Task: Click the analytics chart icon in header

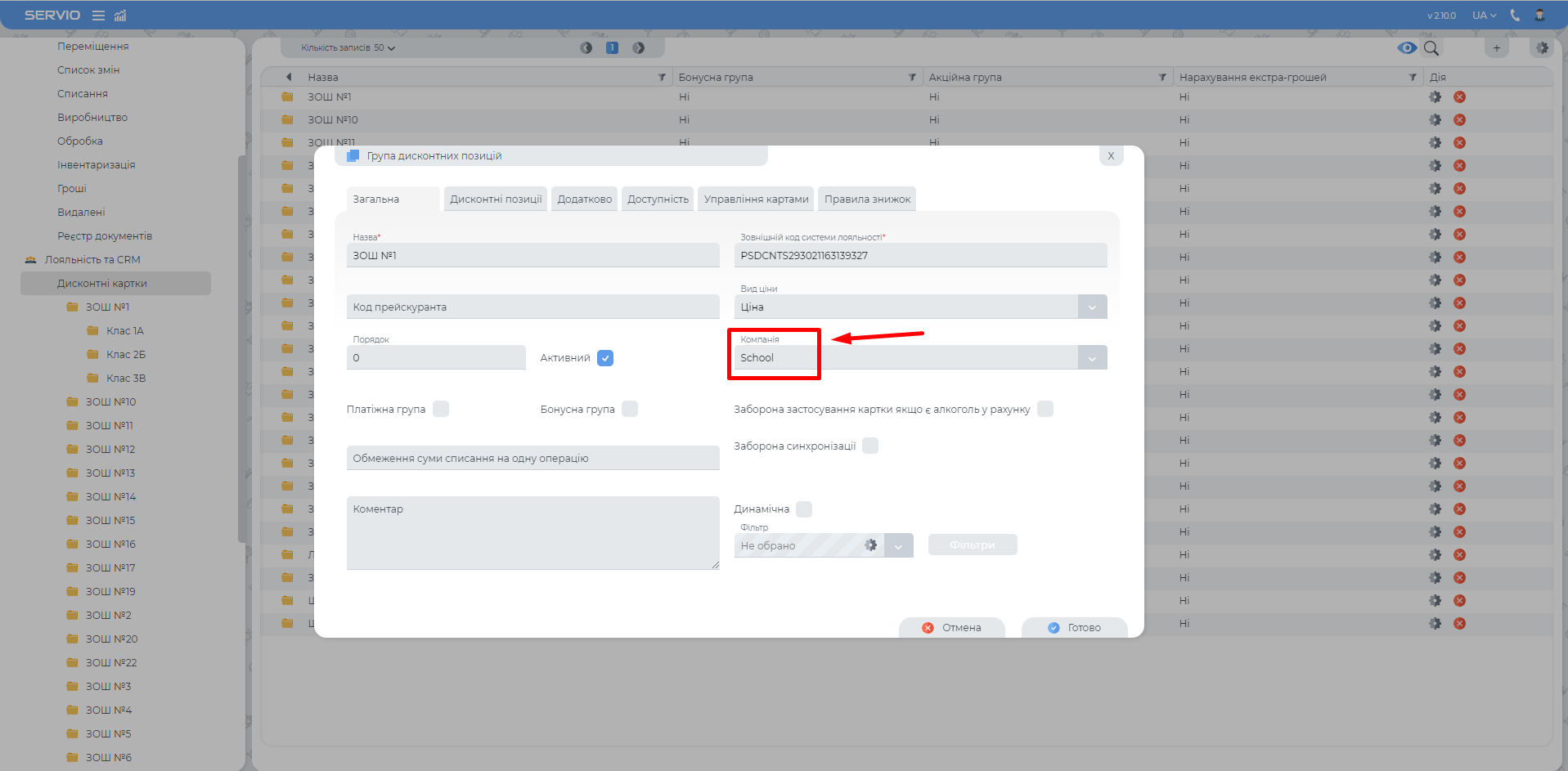Action: tap(120, 16)
